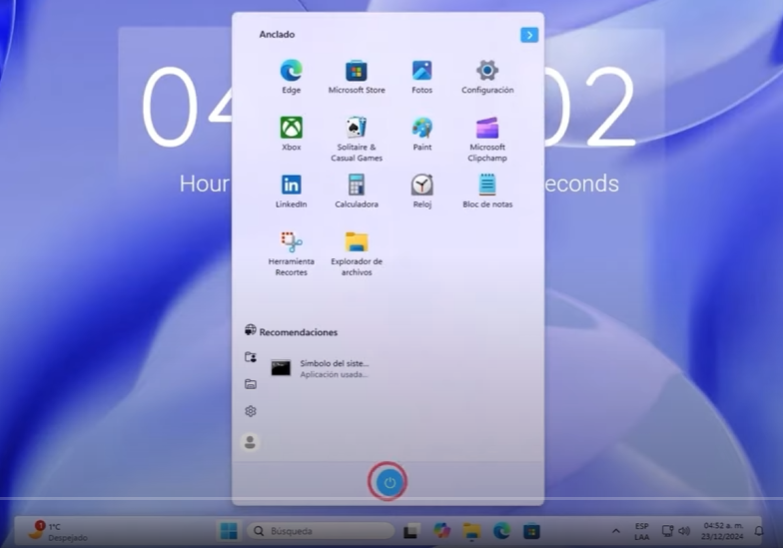
Task: Open the recommended Símbolo del sistema item
Action: click(x=320, y=369)
